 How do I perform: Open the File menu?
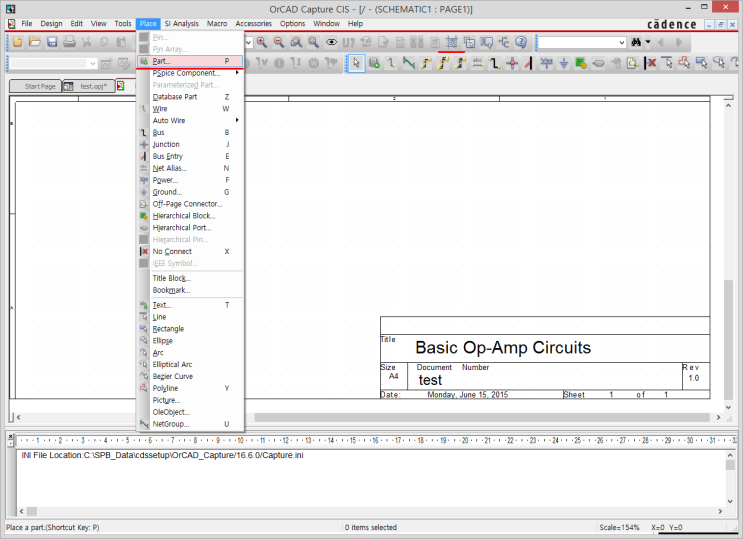(x=27, y=23)
